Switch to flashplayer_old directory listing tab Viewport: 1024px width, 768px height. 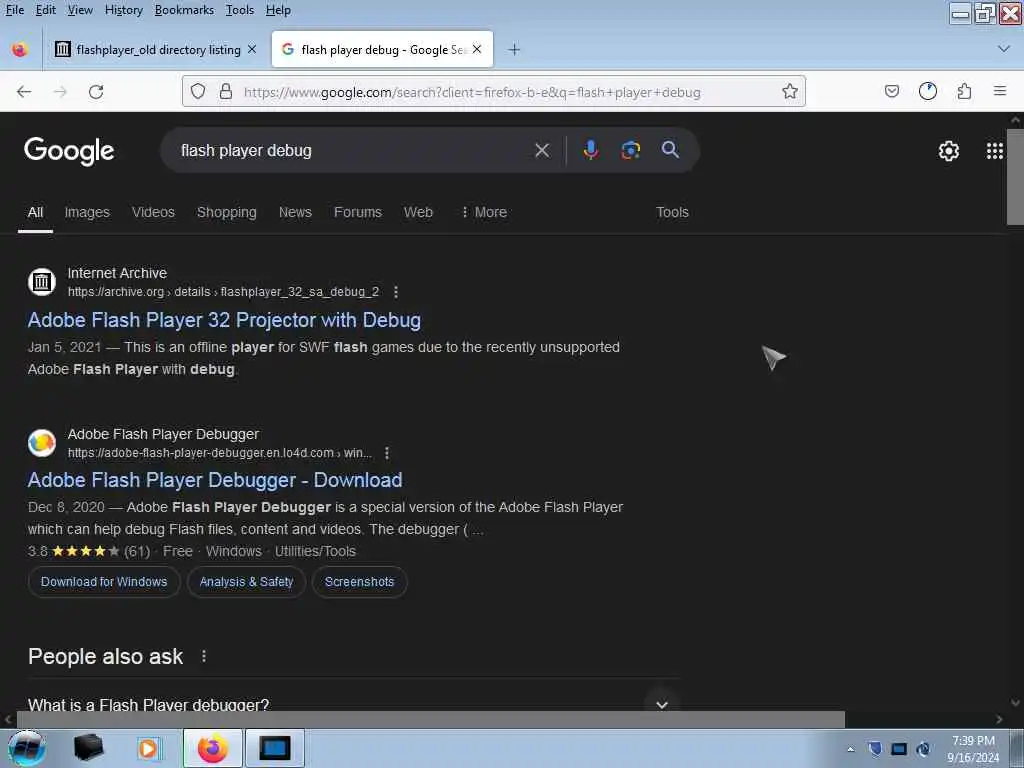(x=157, y=50)
